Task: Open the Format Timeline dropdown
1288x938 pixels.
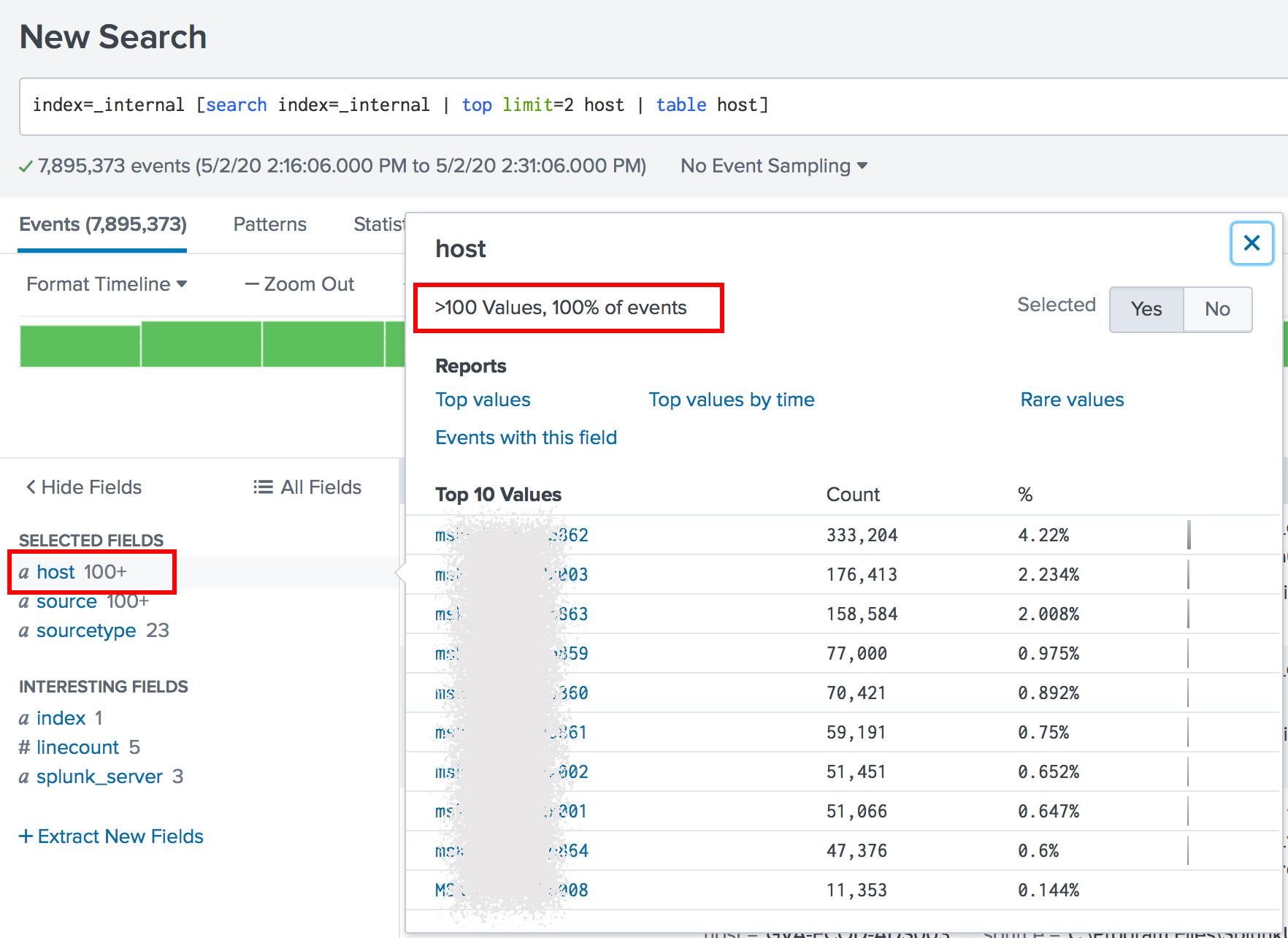Action: [107, 284]
